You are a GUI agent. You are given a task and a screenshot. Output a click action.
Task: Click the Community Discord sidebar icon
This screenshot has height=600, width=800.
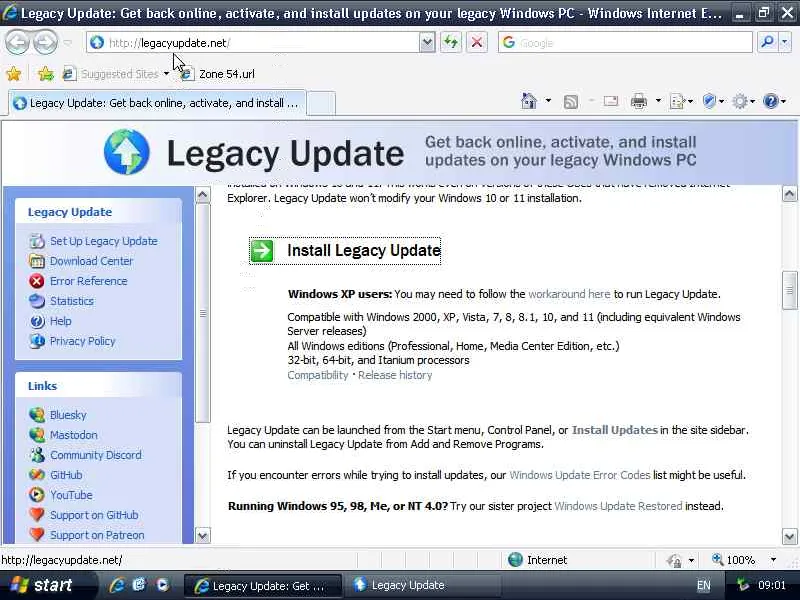coord(36,455)
